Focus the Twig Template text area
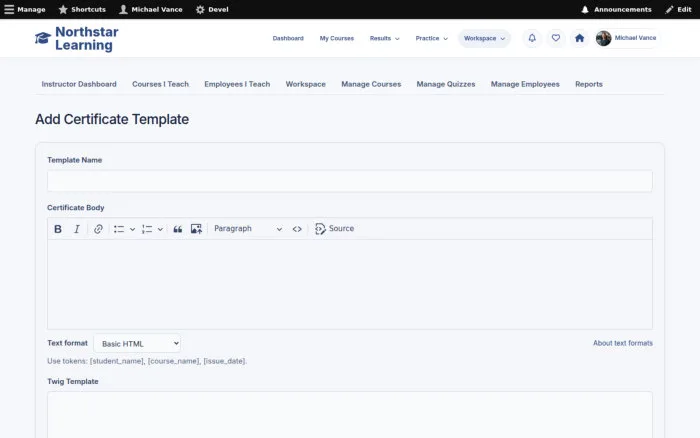 (350, 415)
